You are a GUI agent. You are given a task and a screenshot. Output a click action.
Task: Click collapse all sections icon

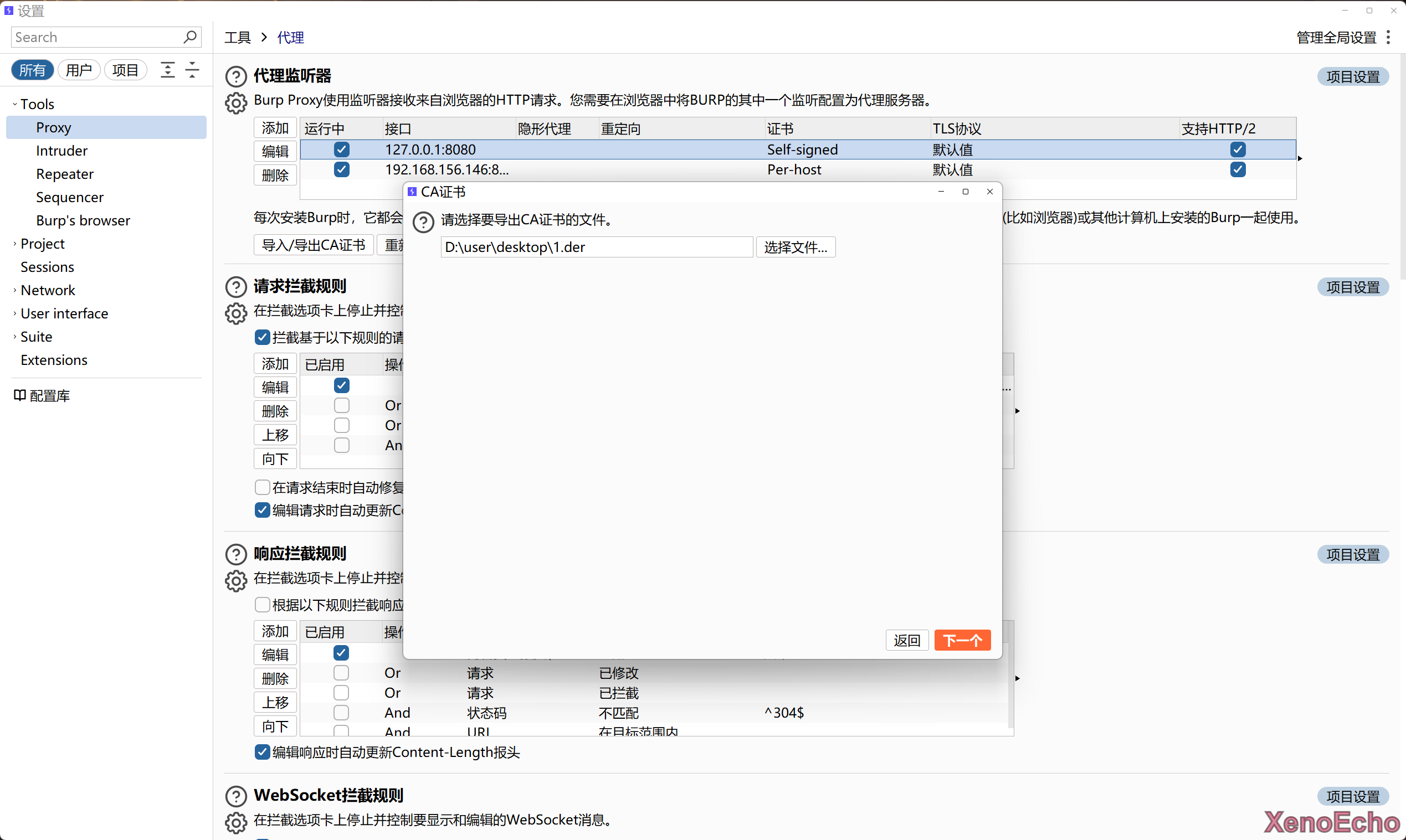pos(193,70)
